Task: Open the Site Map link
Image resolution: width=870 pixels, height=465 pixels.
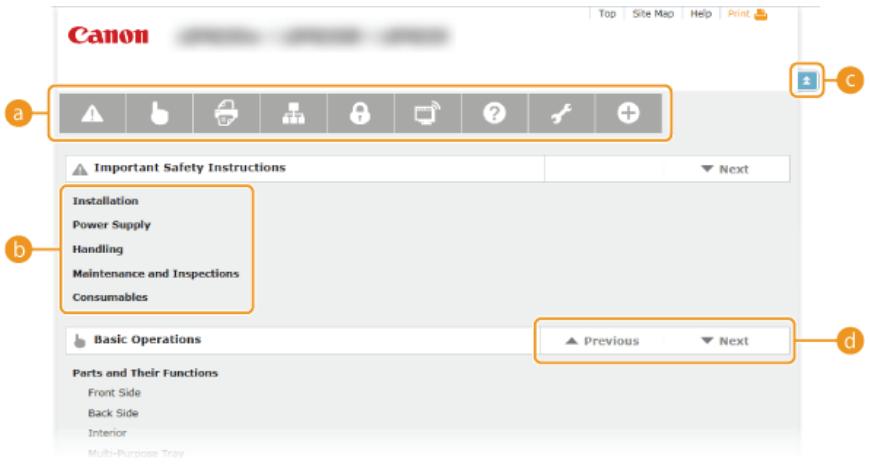Action: [653, 14]
